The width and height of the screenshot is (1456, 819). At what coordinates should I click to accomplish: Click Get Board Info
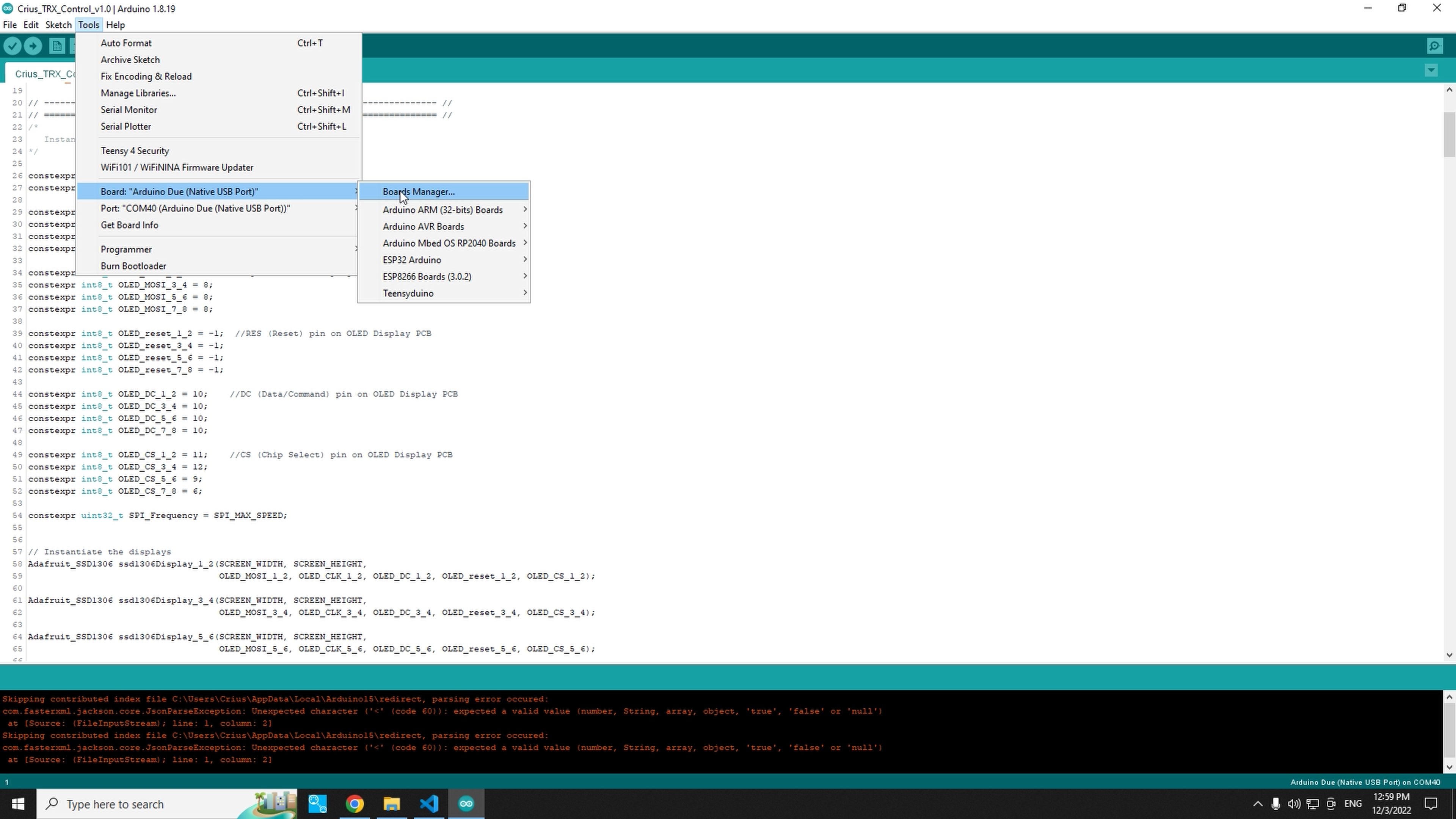coord(129,225)
